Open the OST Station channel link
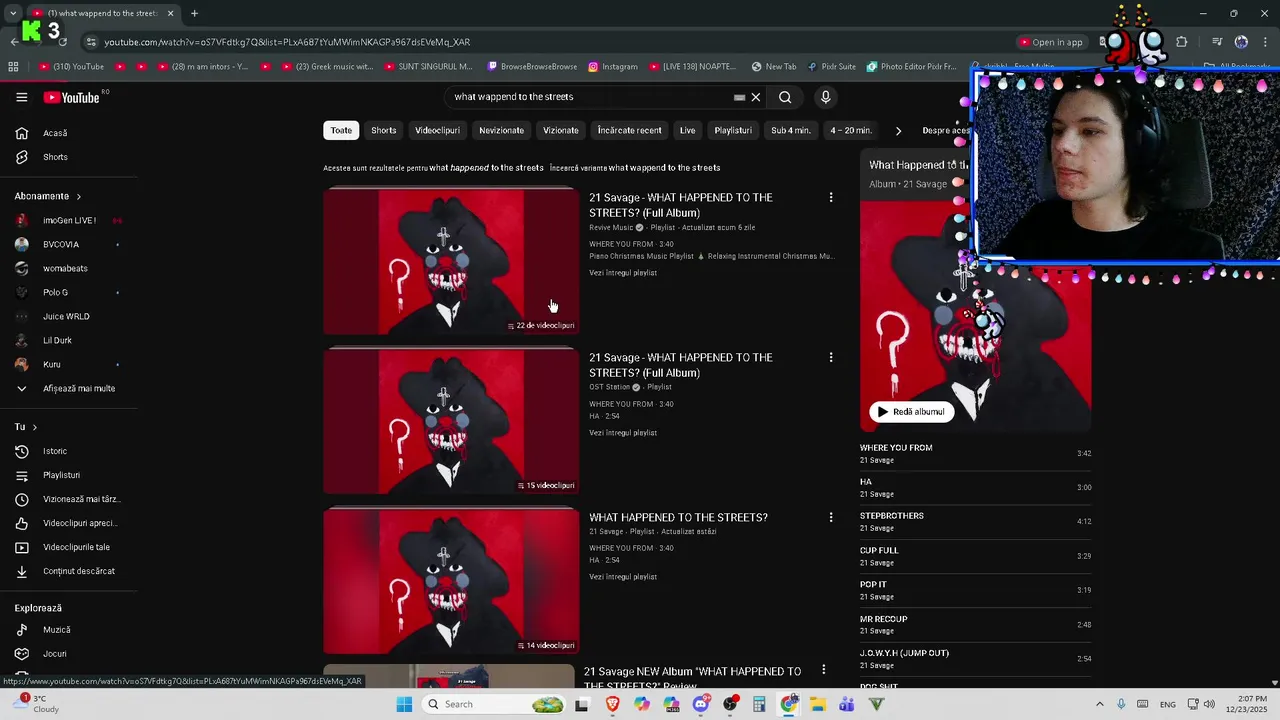The height and width of the screenshot is (720, 1280). (x=609, y=387)
